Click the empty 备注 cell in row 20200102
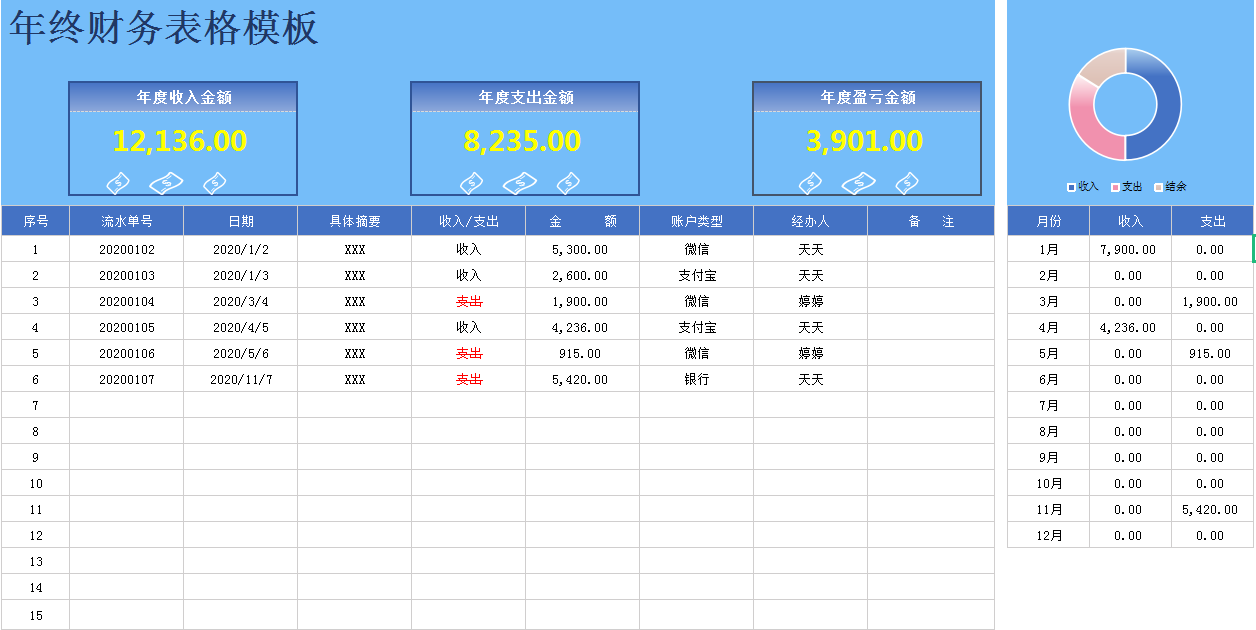The width and height of the screenshot is (1256, 630). pos(931,249)
